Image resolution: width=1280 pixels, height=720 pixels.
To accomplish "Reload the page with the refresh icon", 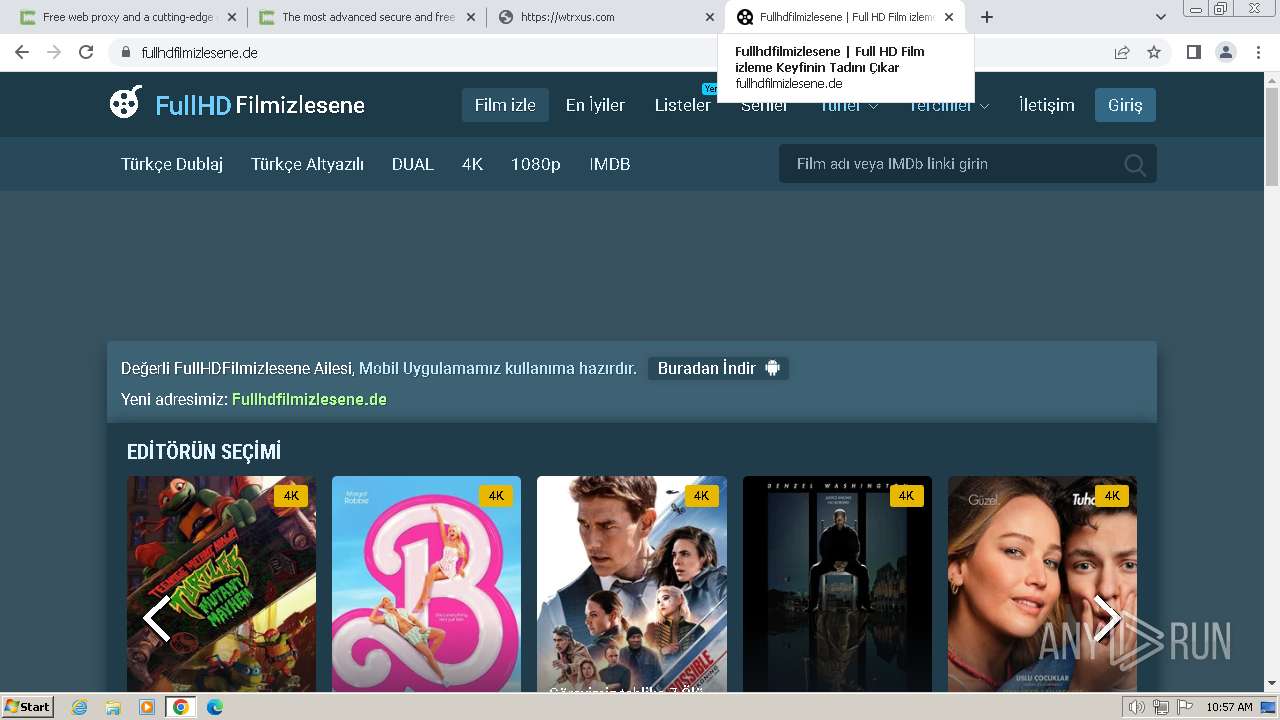I will point(86,52).
